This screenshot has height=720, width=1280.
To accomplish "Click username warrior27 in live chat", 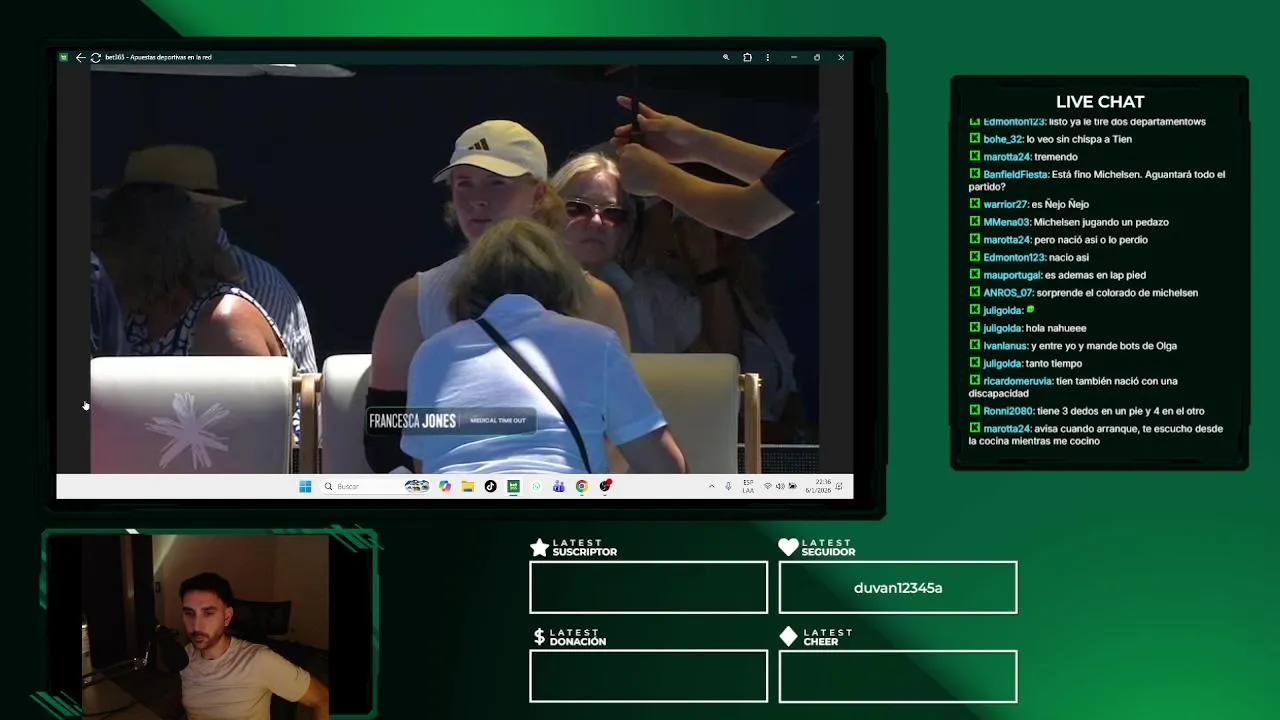I will coord(1007,205).
